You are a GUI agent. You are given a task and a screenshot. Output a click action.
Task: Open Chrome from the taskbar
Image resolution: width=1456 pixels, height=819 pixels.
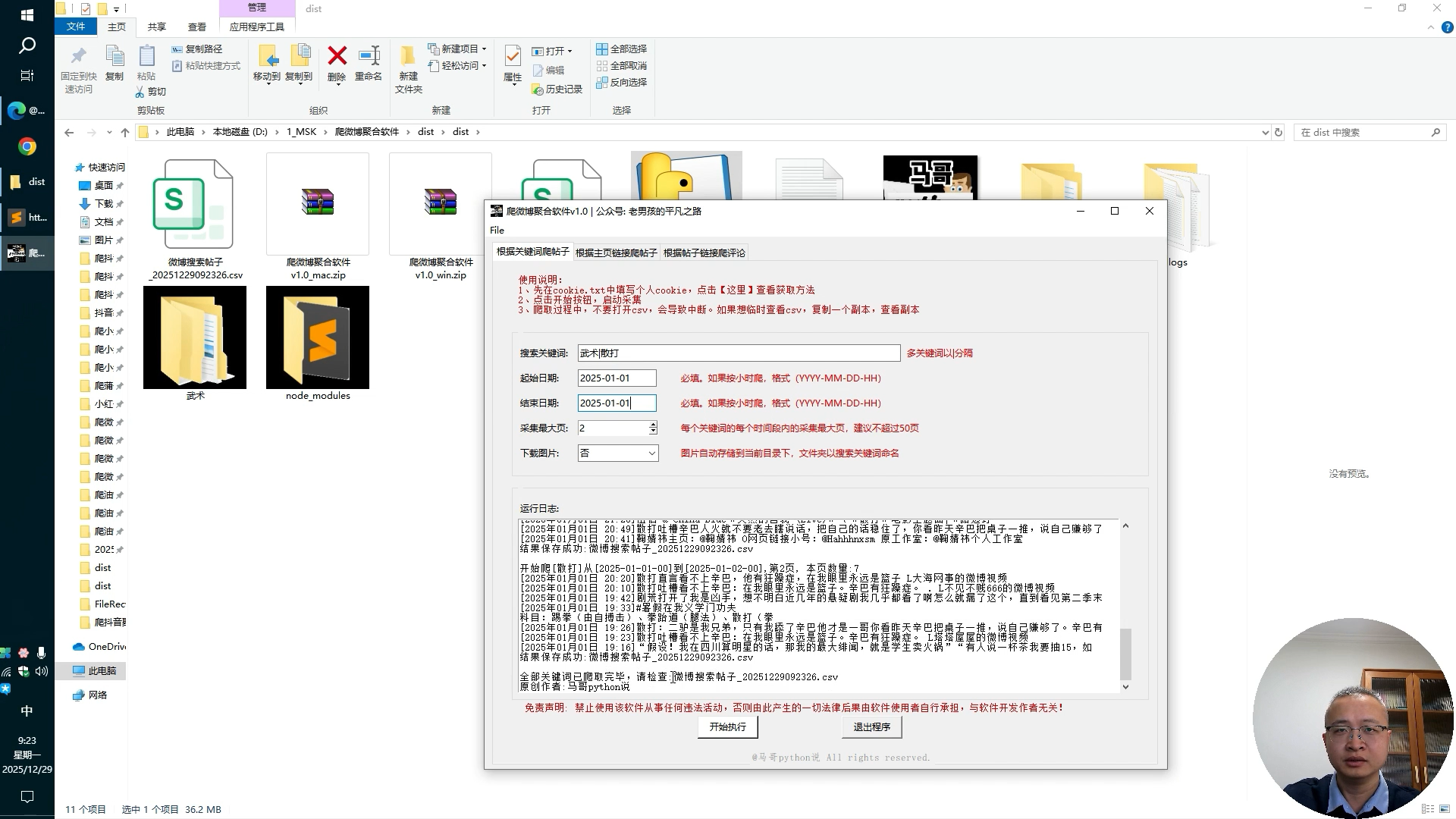click(27, 146)
